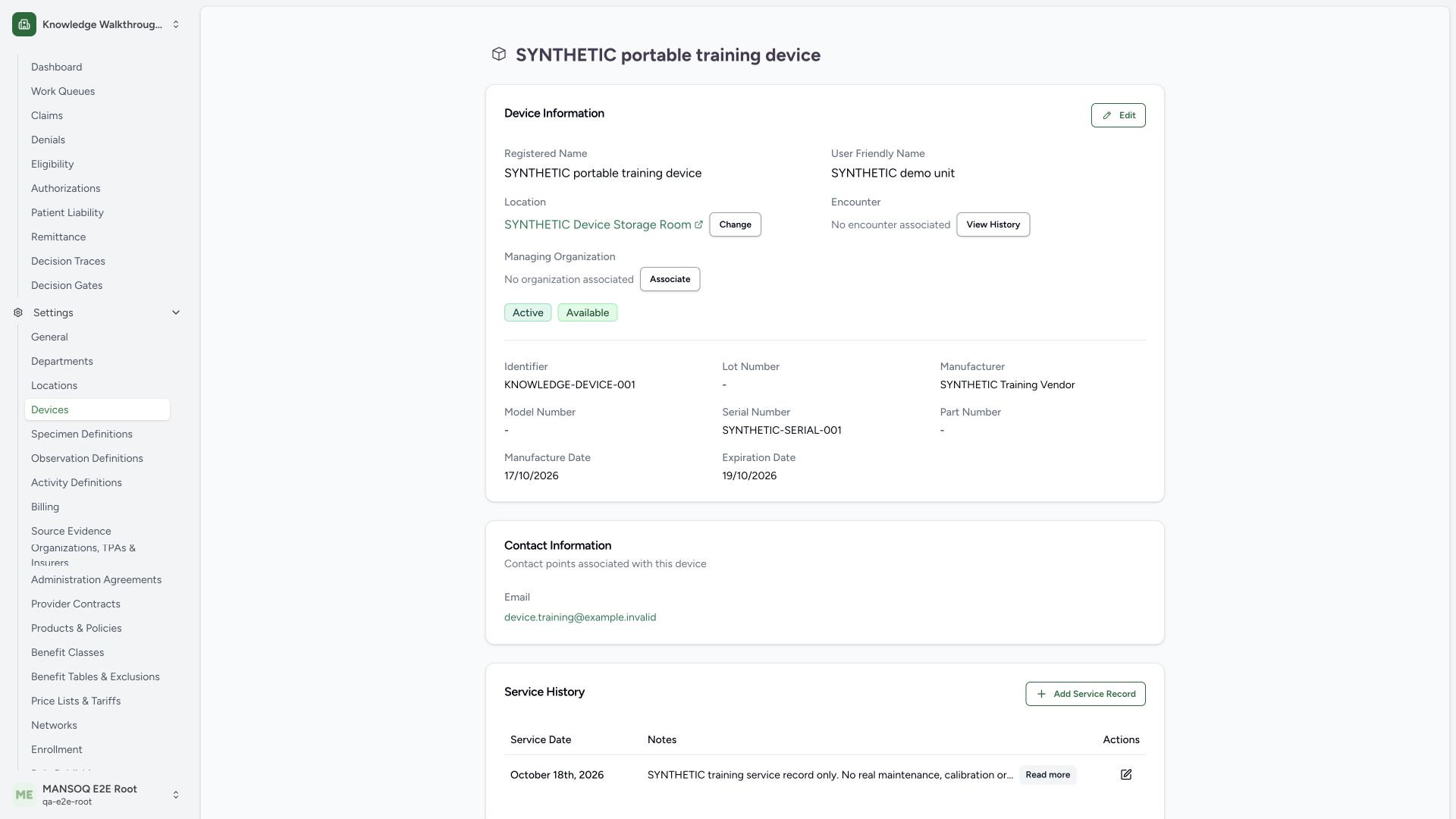Open the organization switcher chevrons
The height and width of the screenshot is (819, 1456).
(176, 24)
